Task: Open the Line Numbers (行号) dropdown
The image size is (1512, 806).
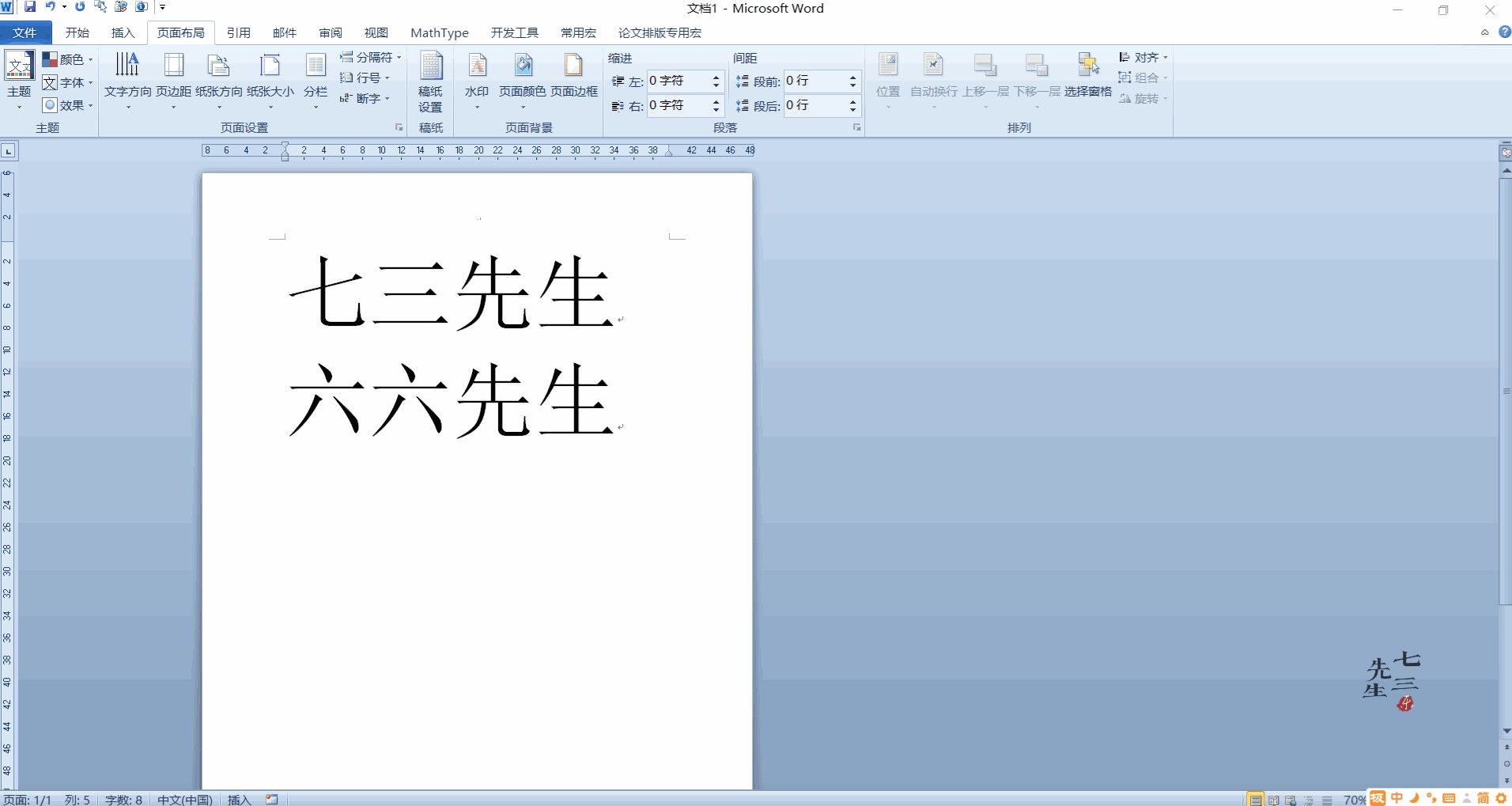Action: coord(365,78)
